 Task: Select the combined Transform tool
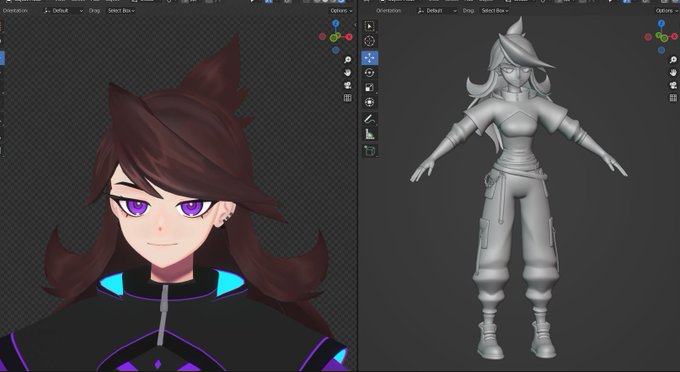[369, 102]
